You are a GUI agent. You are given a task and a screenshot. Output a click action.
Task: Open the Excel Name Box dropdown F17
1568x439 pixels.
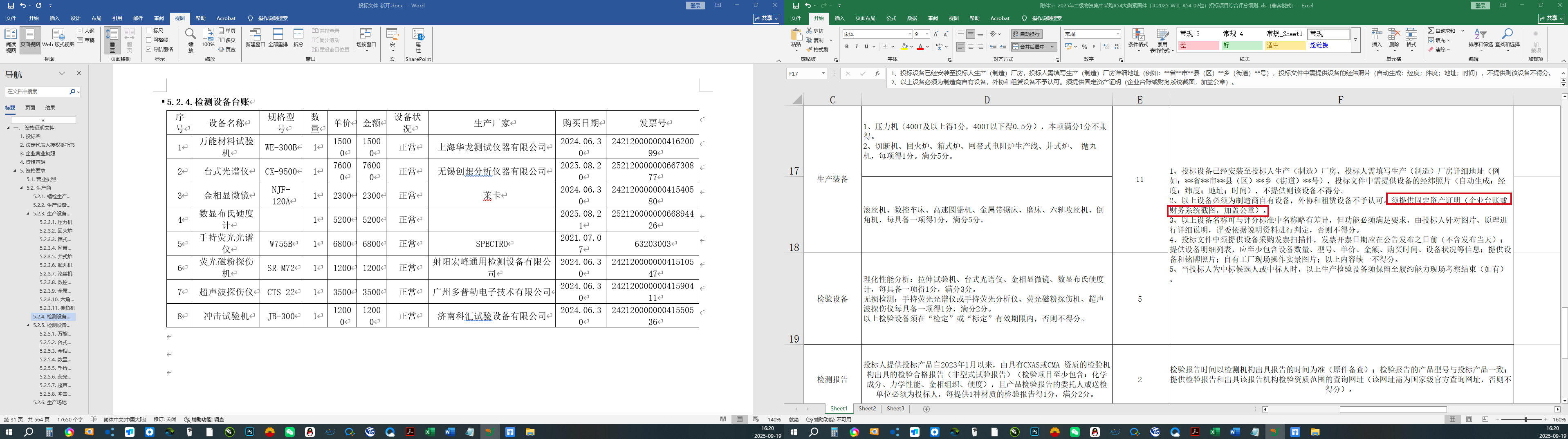(823, 74)
